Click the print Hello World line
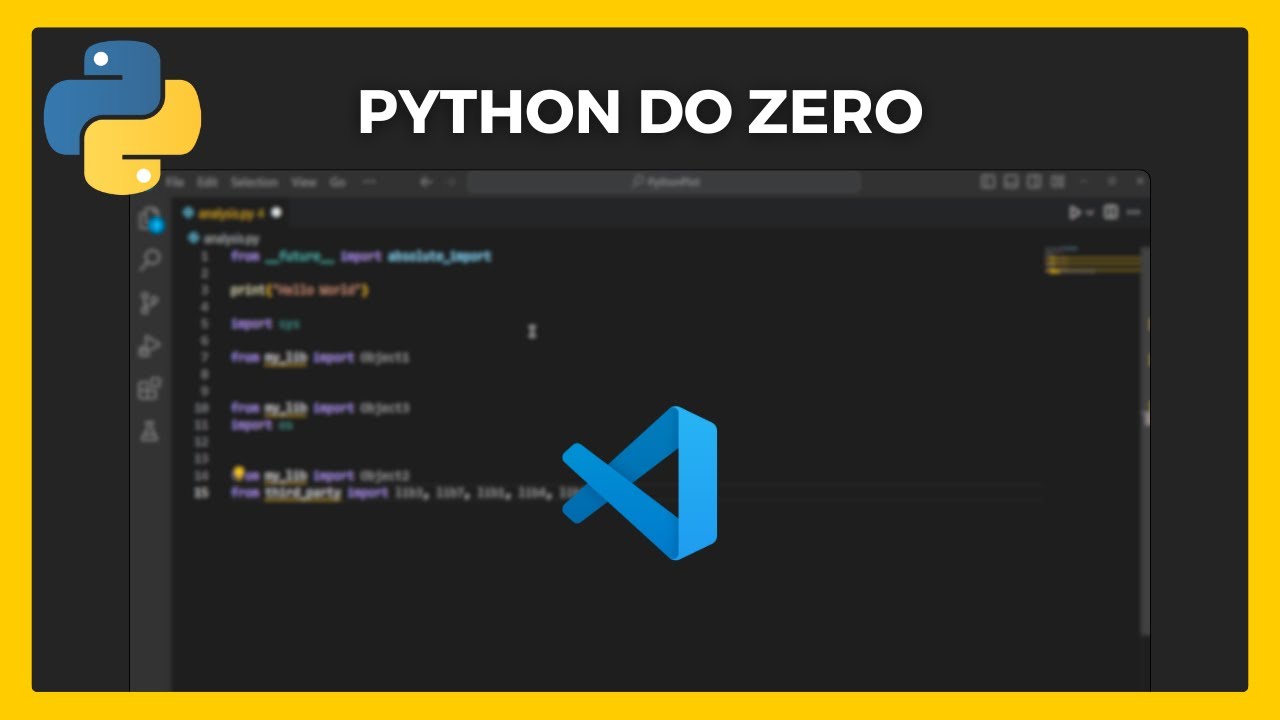This screenshot has width=1280, height=720. point(300,290)
